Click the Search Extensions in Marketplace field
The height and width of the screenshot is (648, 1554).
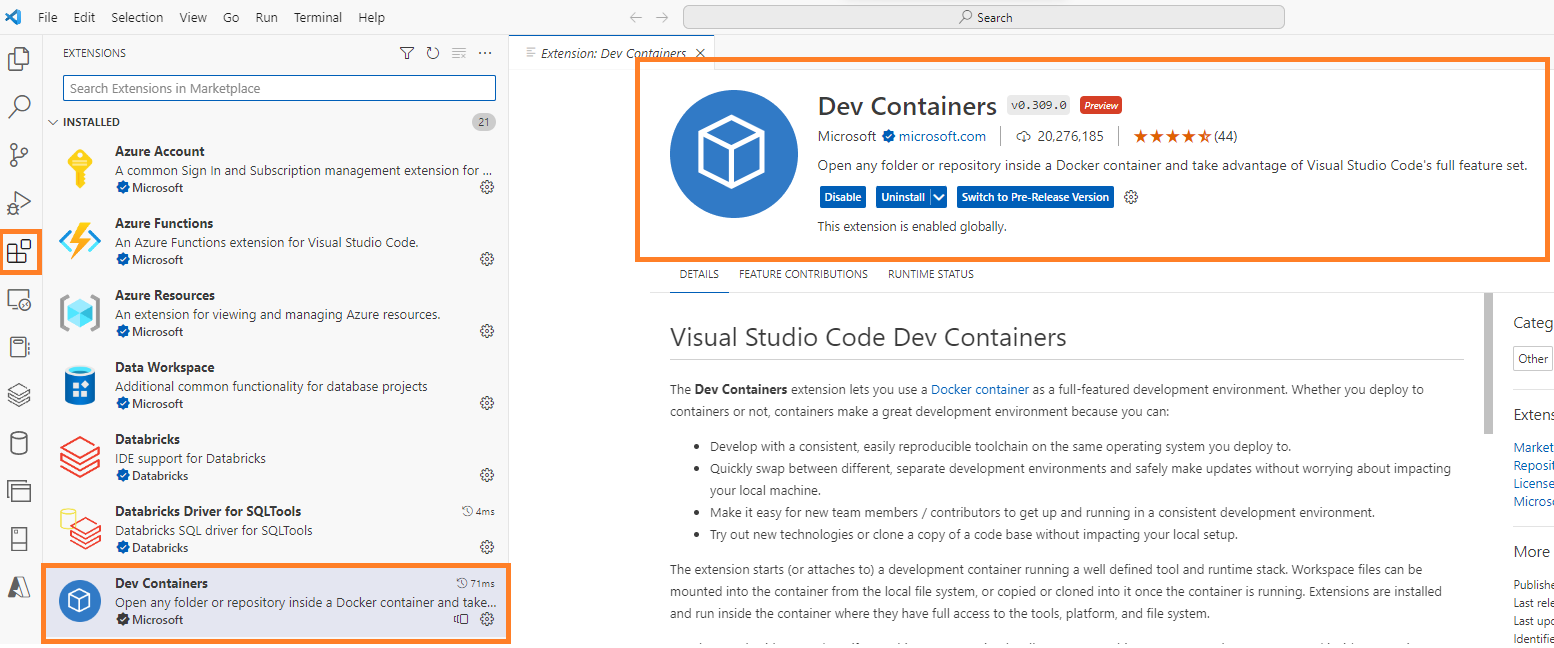(x=279, y=88)
